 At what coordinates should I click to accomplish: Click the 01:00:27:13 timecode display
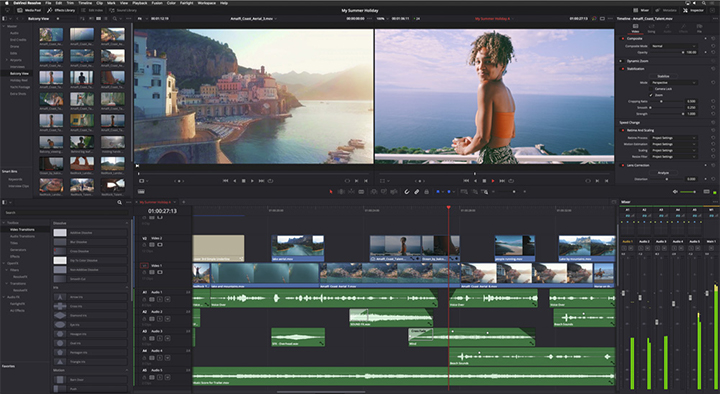[x=163, y=211]
